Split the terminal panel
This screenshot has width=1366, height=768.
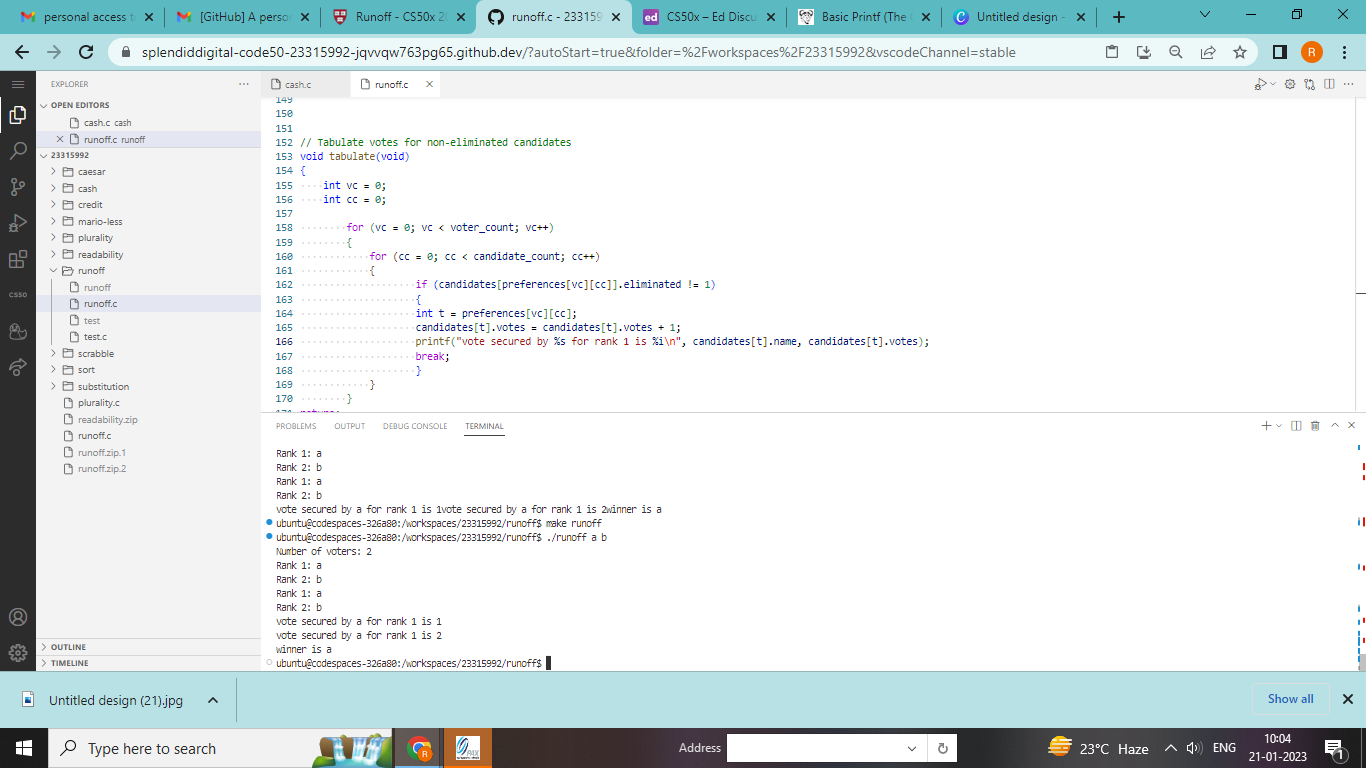[1296, 426]
